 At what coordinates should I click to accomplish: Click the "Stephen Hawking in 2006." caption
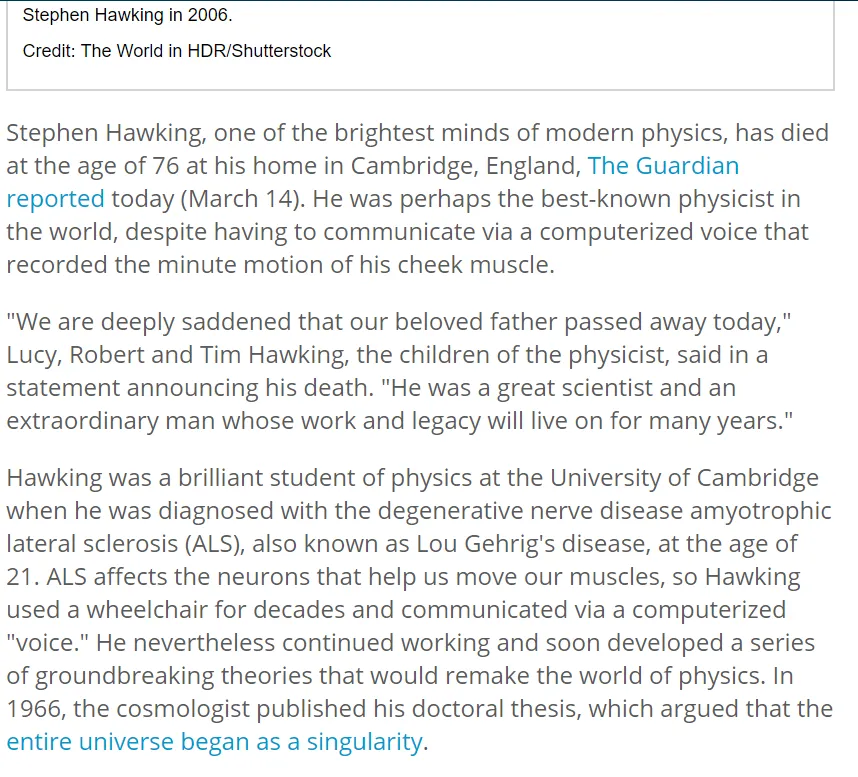coord(127,15)
